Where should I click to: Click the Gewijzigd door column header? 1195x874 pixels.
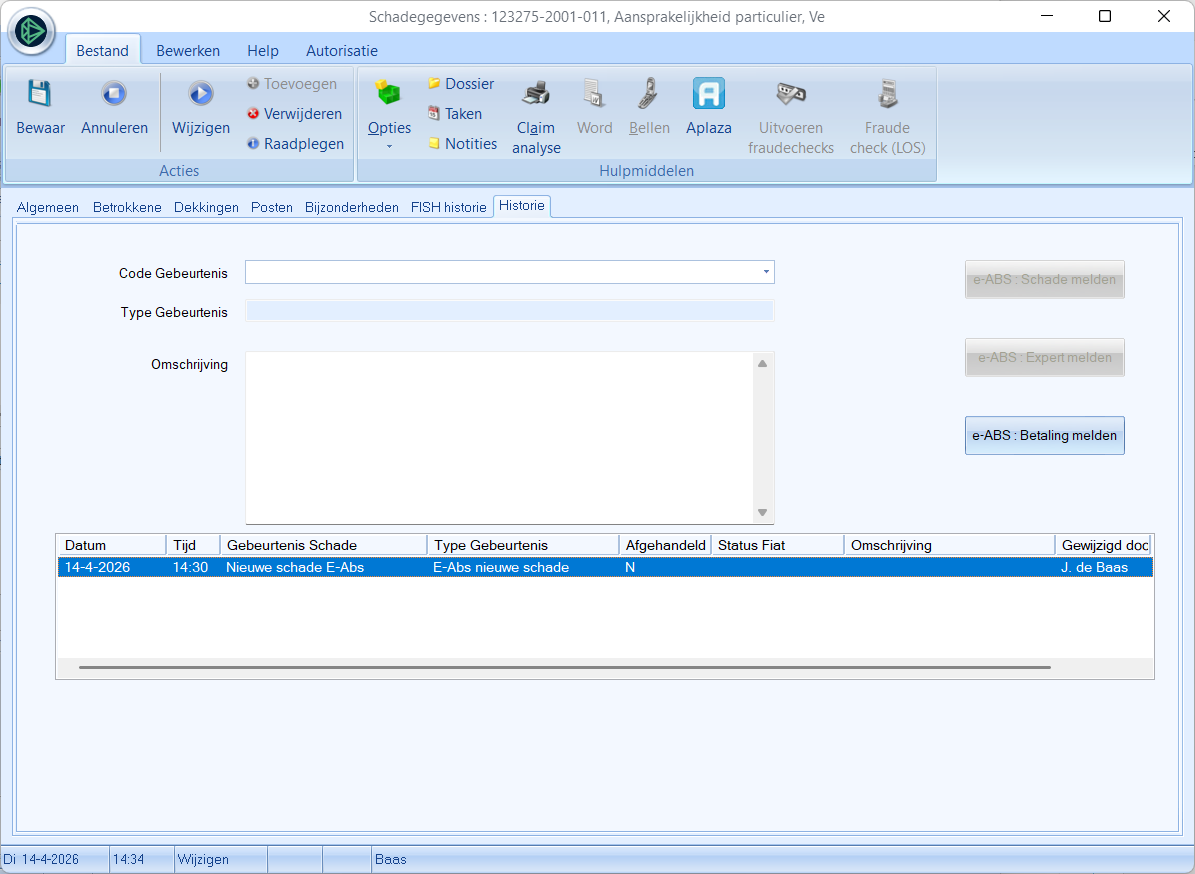pos(1104,545)
